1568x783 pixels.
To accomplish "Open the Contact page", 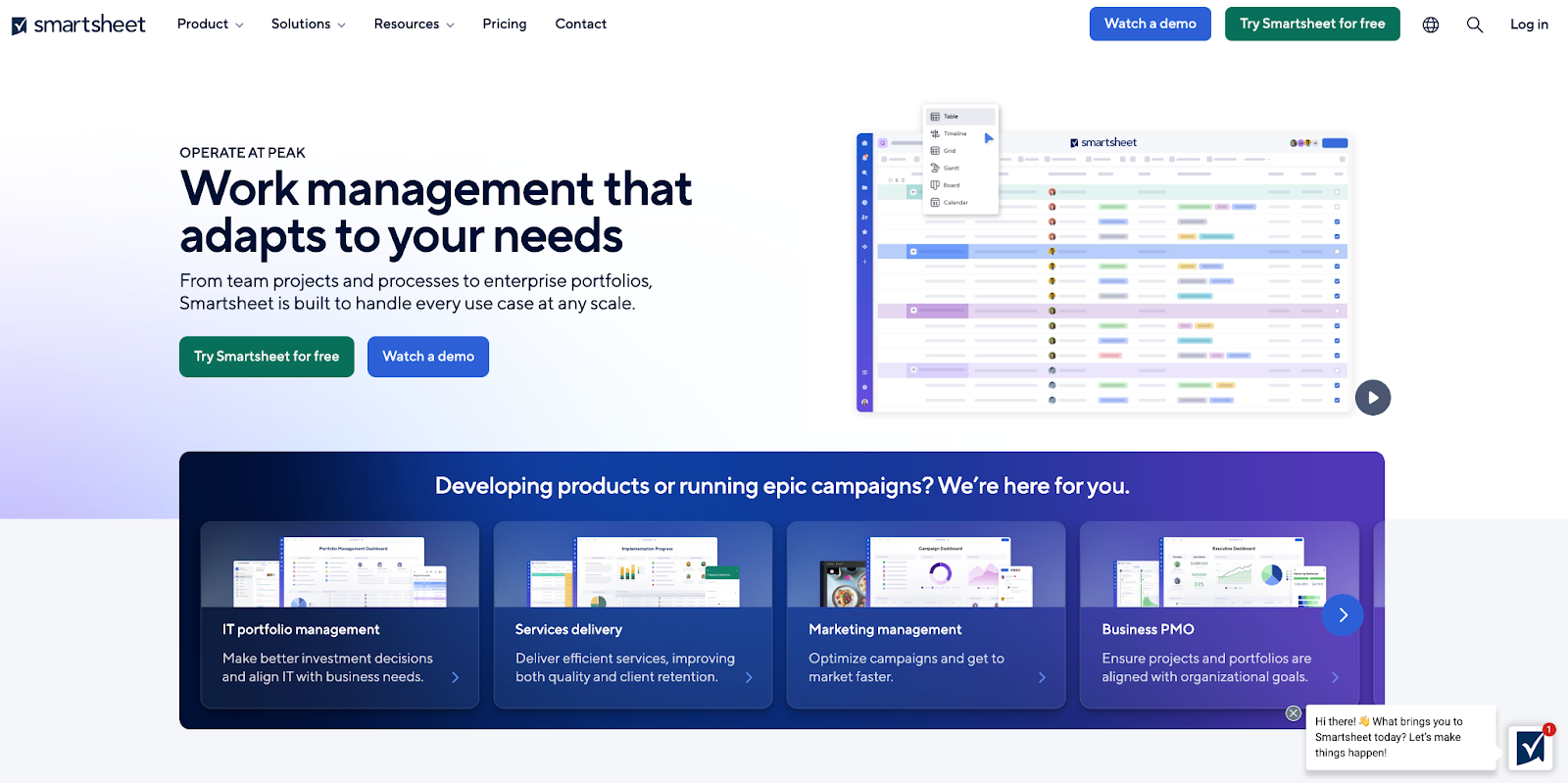I will click(x=581, y=24).
